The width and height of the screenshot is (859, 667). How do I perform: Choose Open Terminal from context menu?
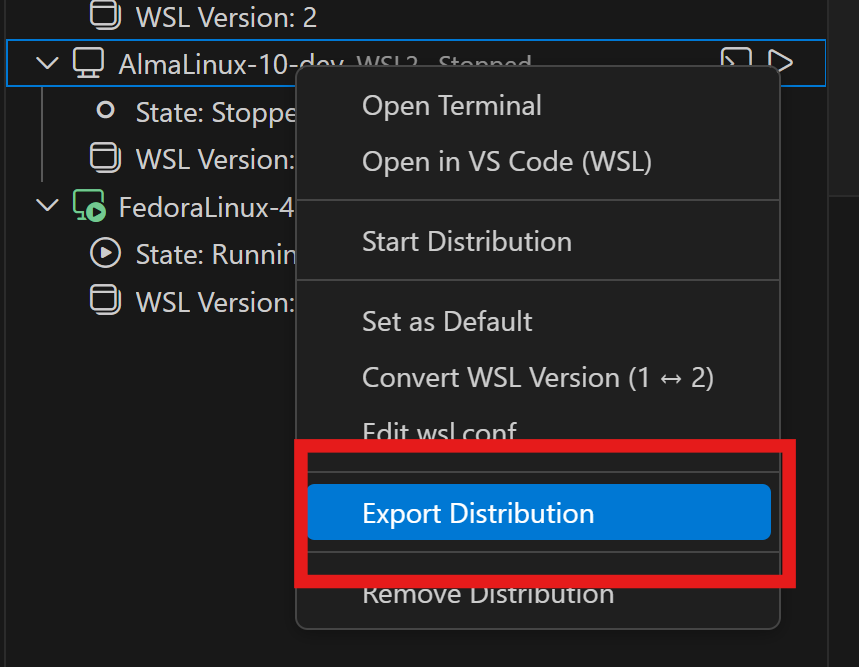click(452, 106)
